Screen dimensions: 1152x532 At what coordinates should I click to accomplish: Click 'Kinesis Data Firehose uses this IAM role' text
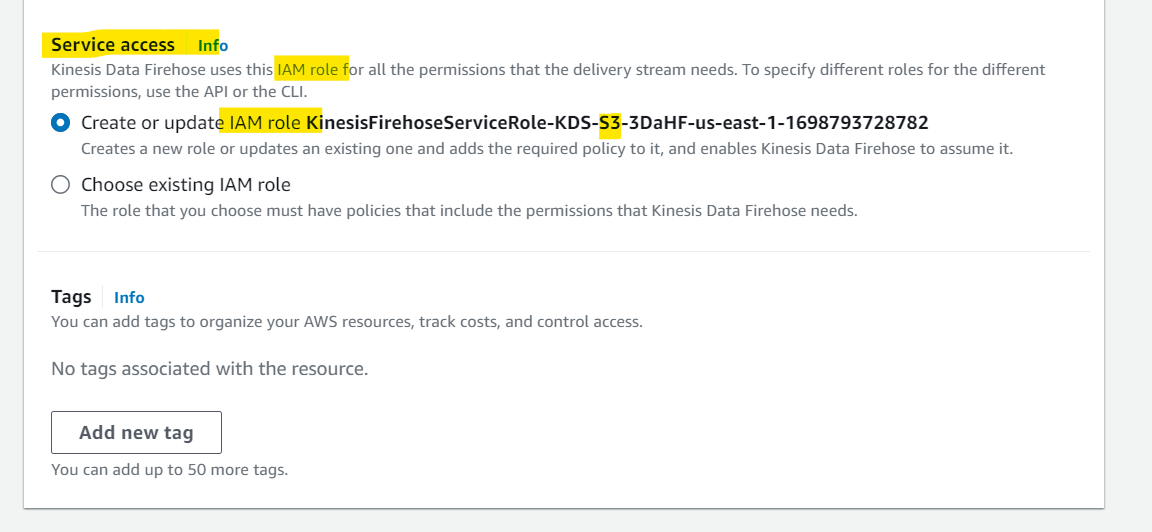[548, 82]
